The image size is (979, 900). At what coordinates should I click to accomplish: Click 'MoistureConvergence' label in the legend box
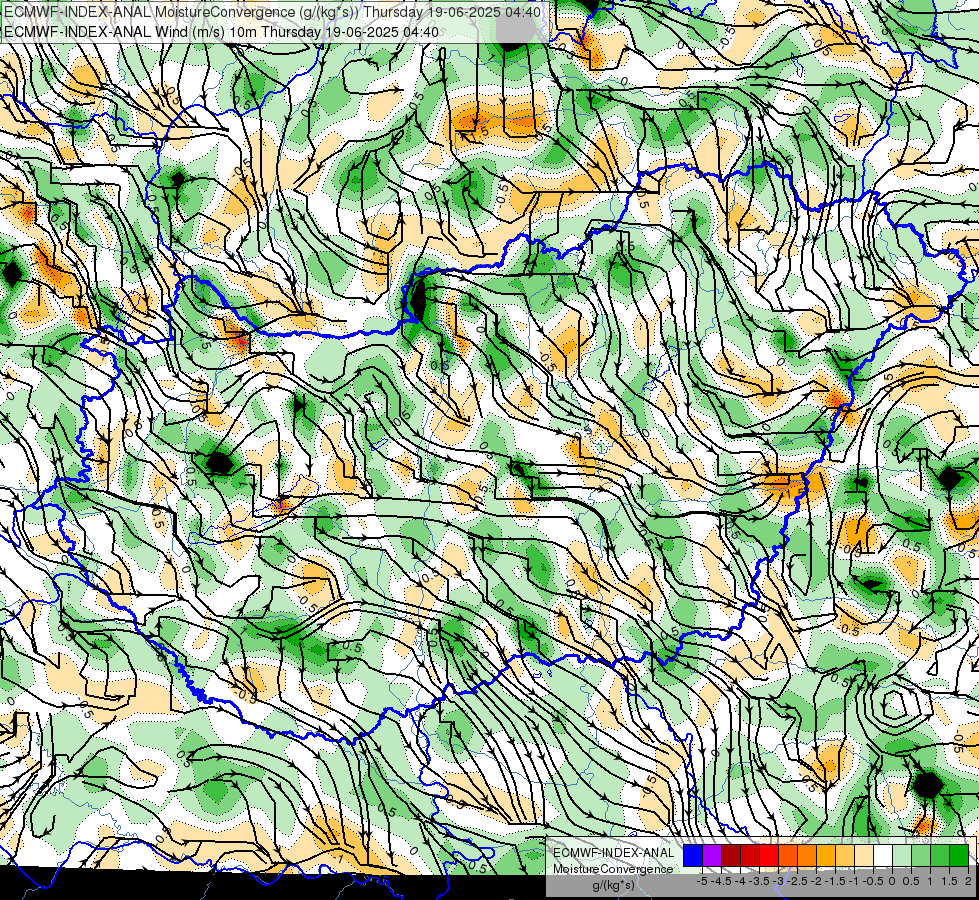click(x=613, y=869)
